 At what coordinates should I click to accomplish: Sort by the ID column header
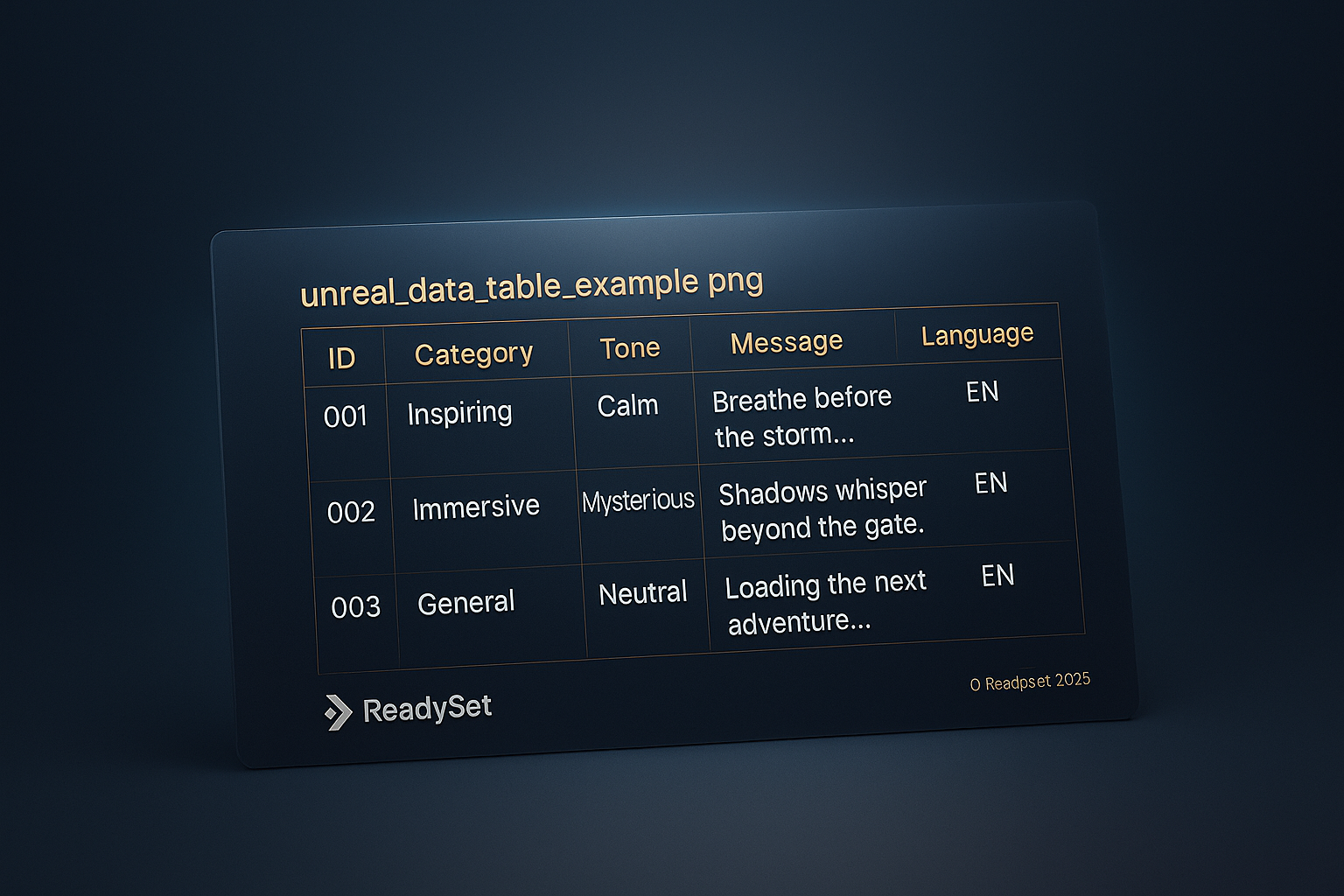coord(341,358)
